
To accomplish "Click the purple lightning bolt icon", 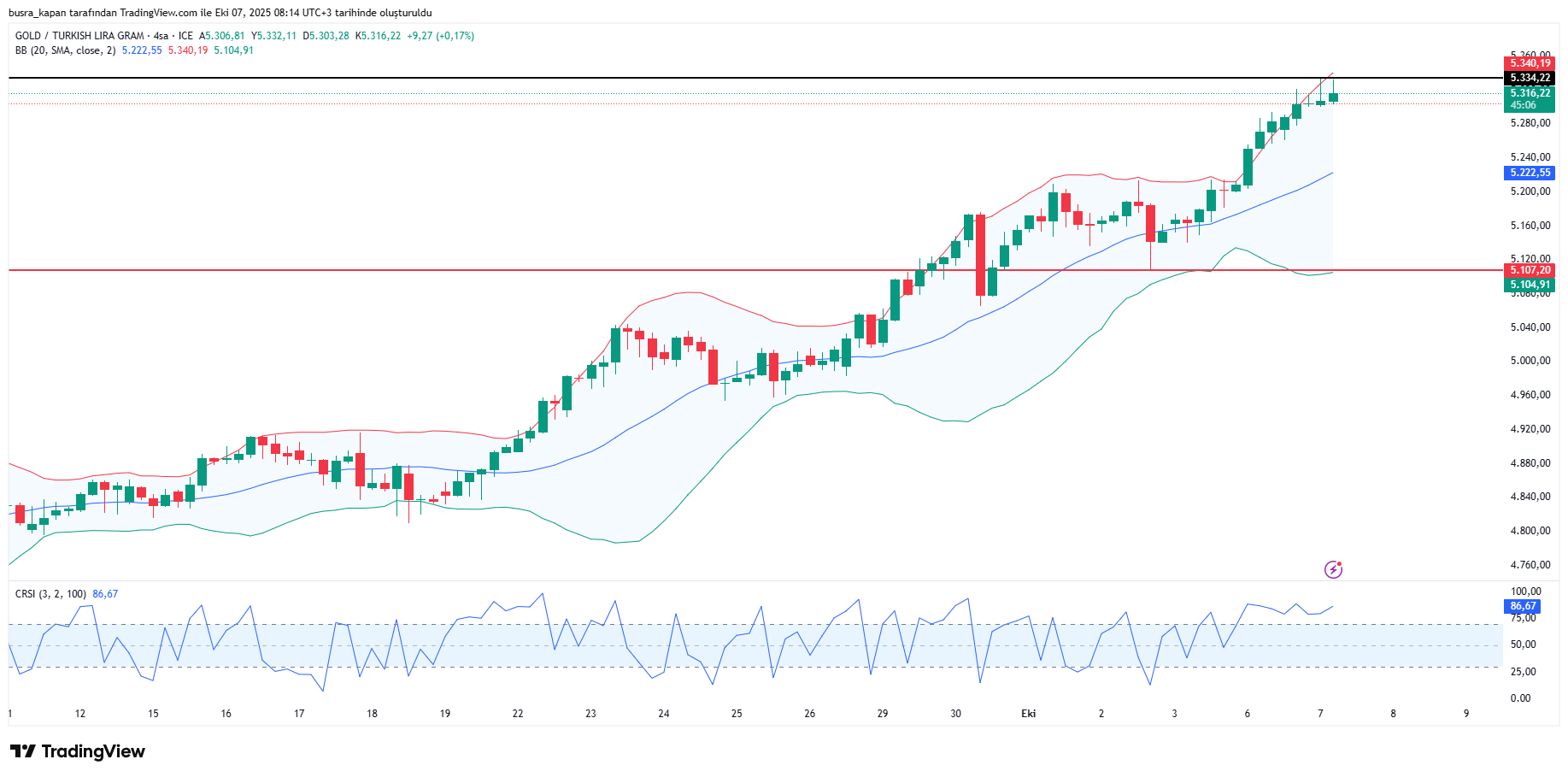I will (x=1333, y=569).
